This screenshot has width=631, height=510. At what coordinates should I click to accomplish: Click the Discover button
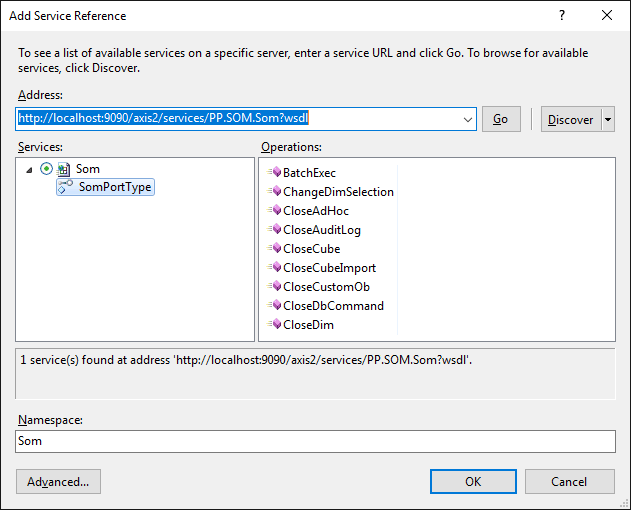point(571,120)
